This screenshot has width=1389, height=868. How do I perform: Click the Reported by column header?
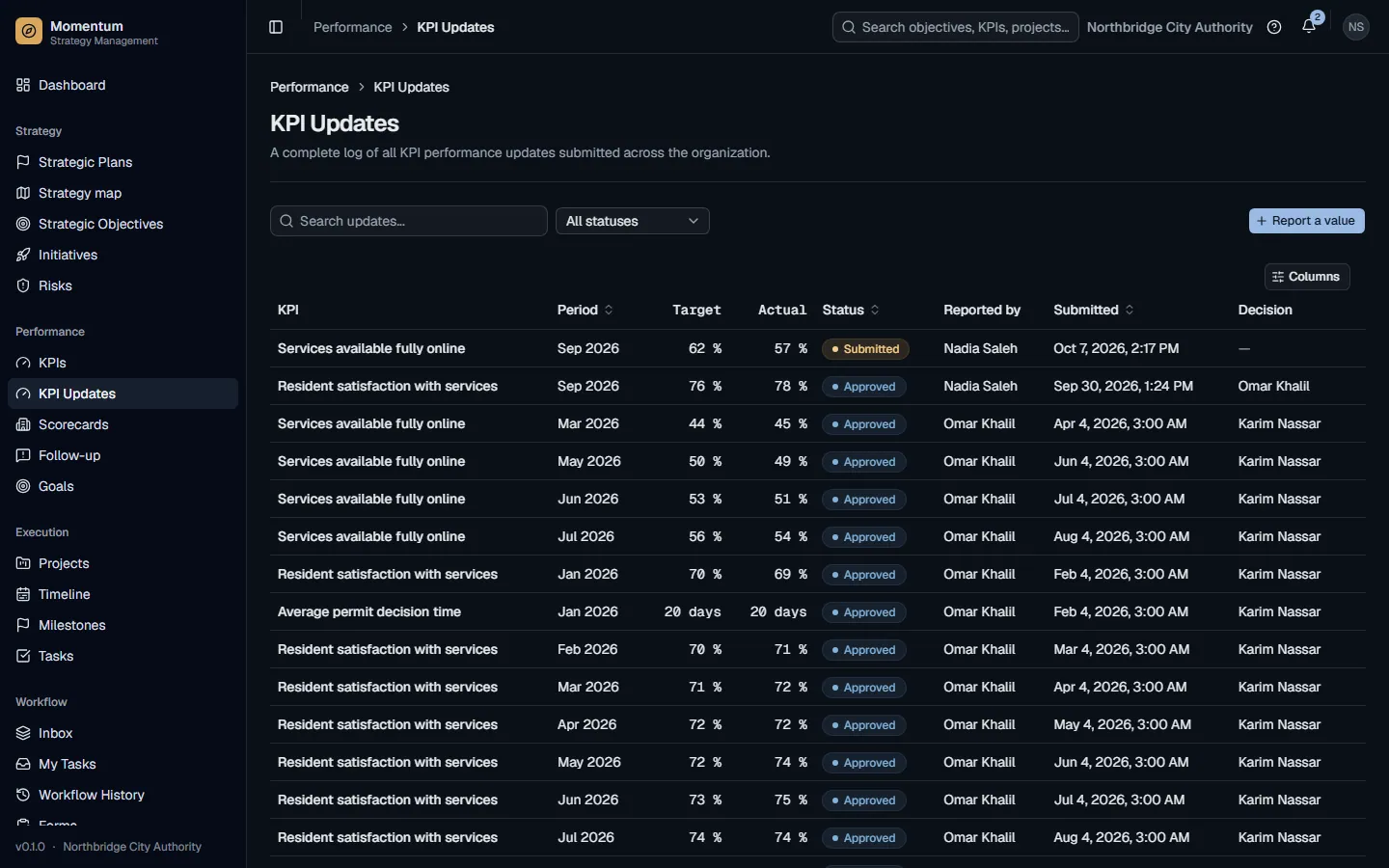(x=982, y=310)
